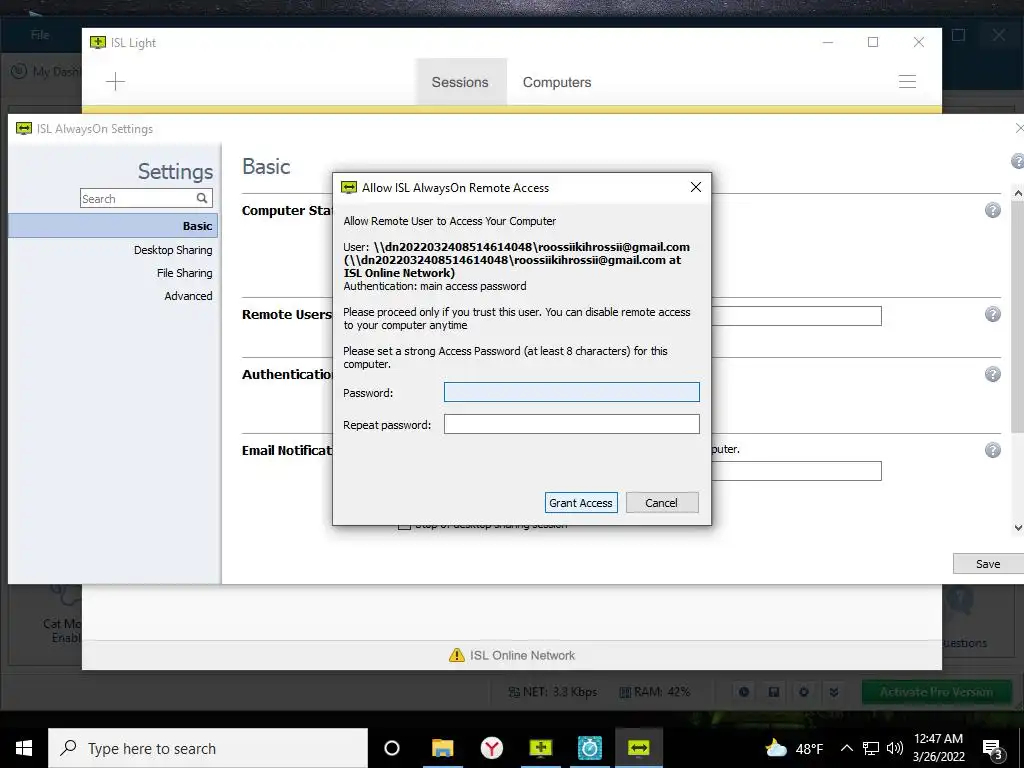Click the Cortana circle on the taskbar

pos(391,748)
